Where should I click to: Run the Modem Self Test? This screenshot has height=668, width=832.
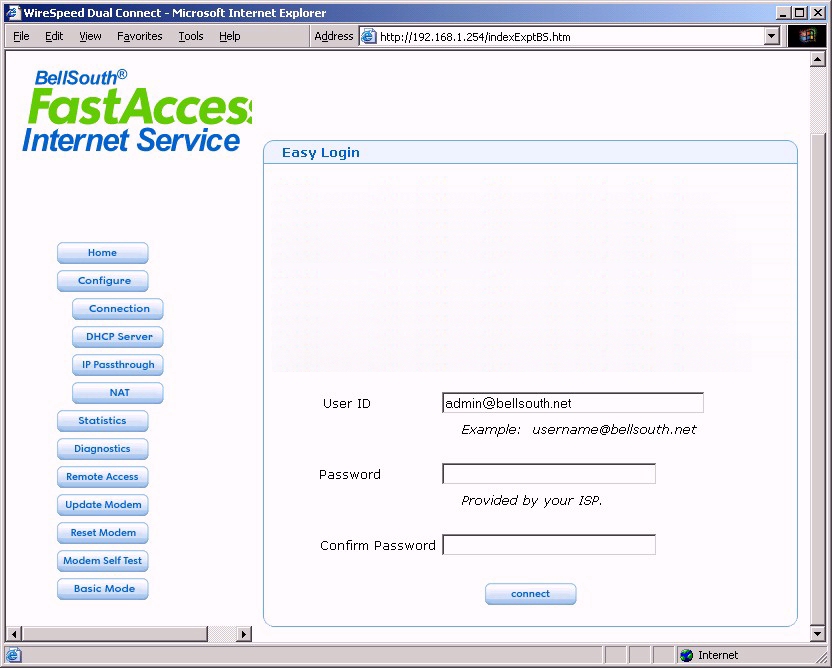pos(102,561)
